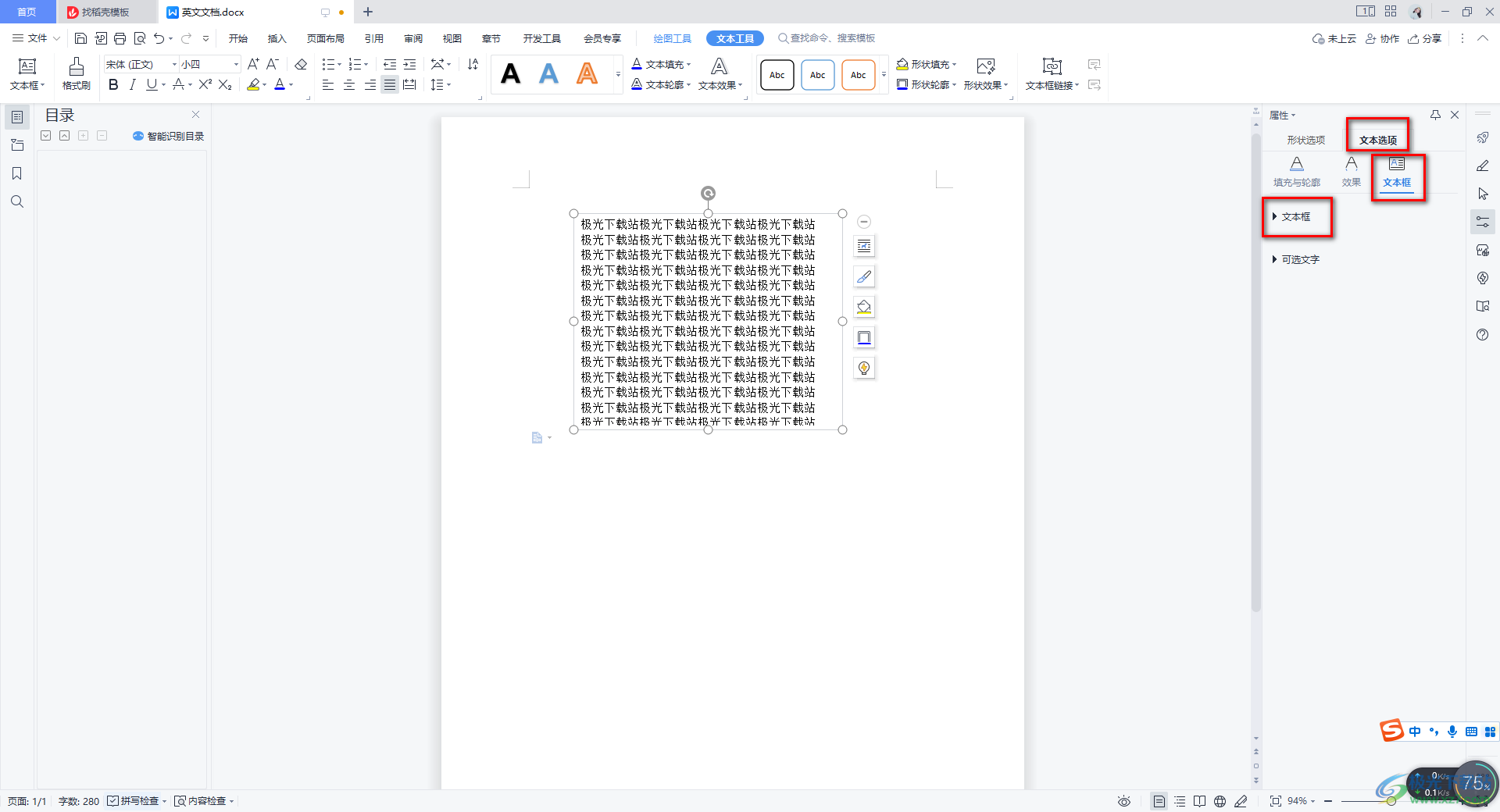This screenshot has height=812, width=1500.
Task: Click the save document icon
Action: tap(80, 38)
